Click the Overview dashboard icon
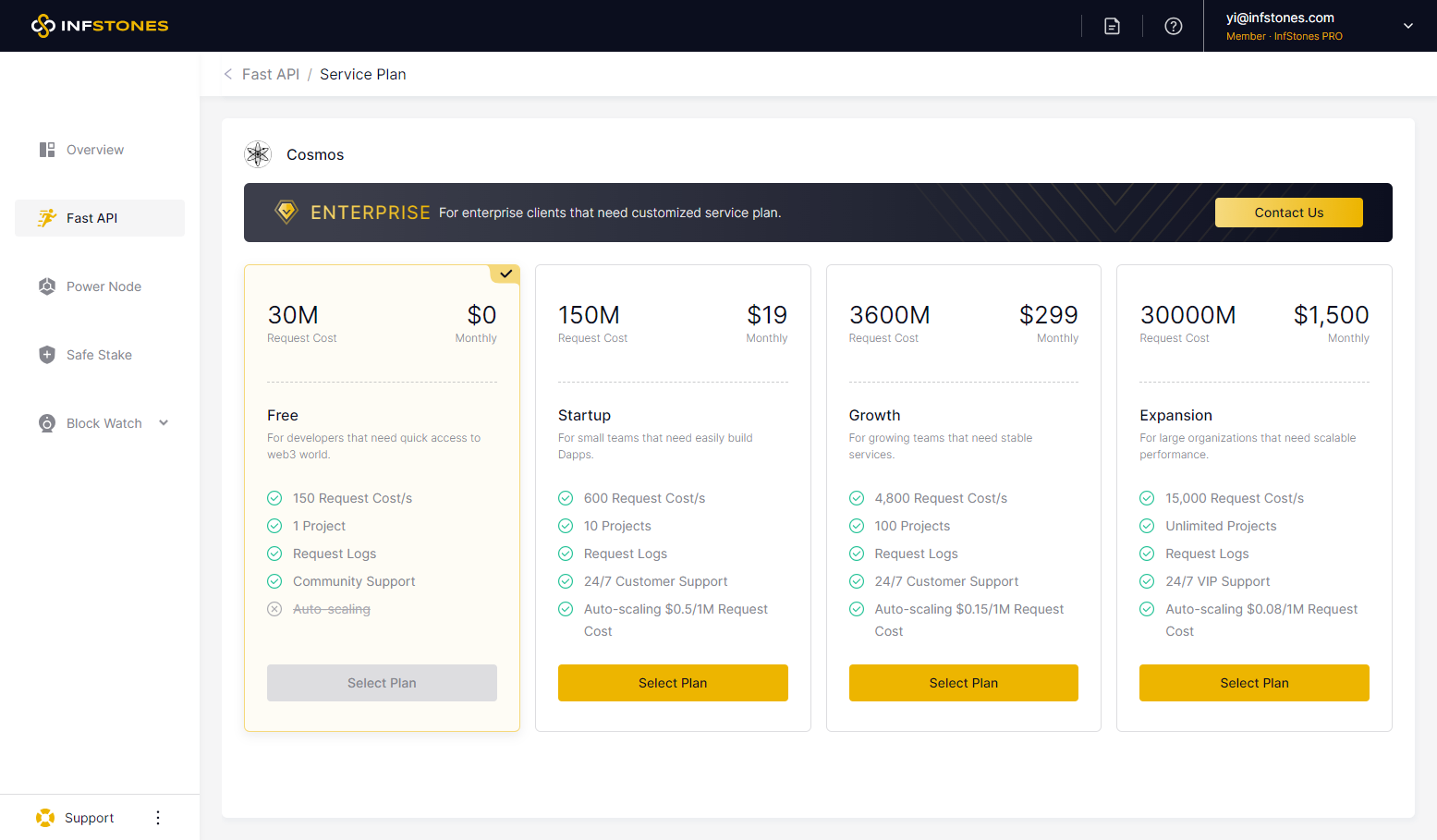Image resolution: width=1437 pixels, height=840 pixels. [x=47, y=150]
